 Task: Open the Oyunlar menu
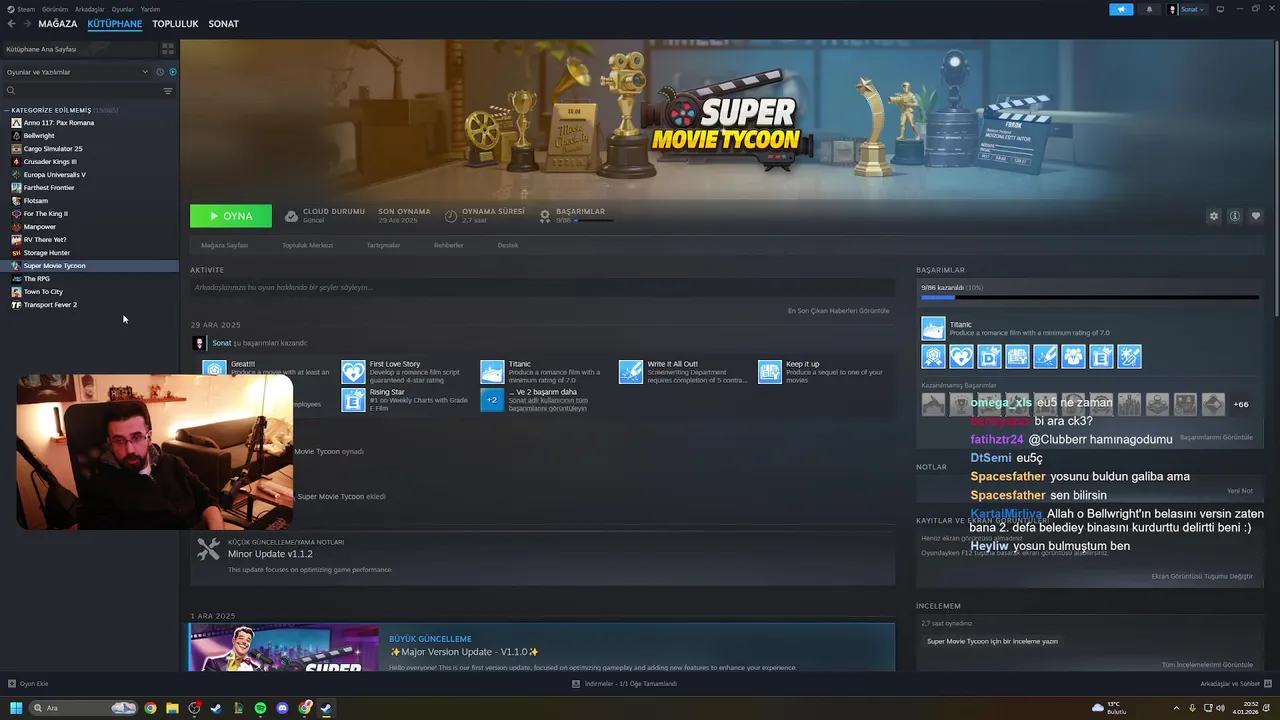[x=123, y=9]
